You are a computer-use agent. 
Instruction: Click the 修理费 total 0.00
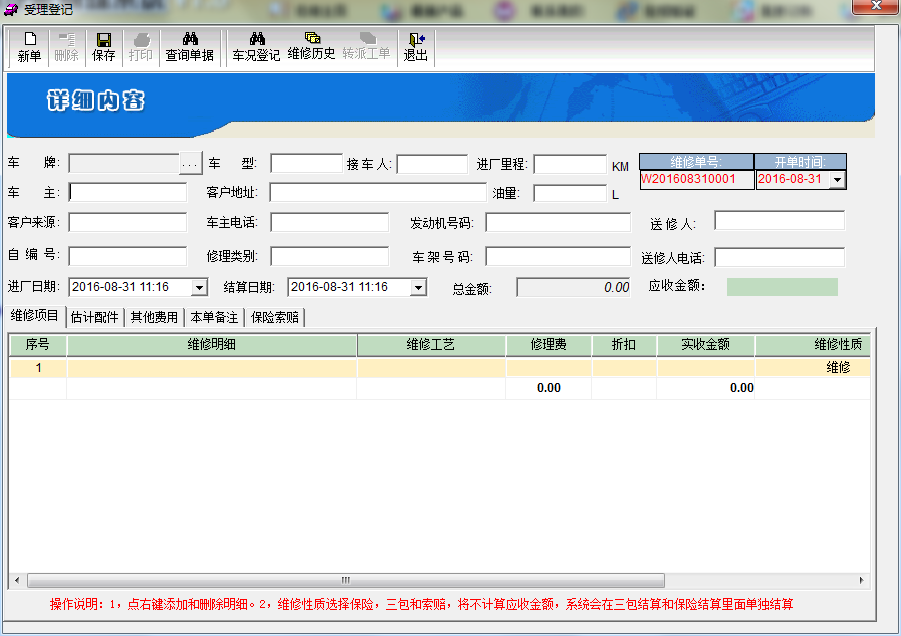549,388
